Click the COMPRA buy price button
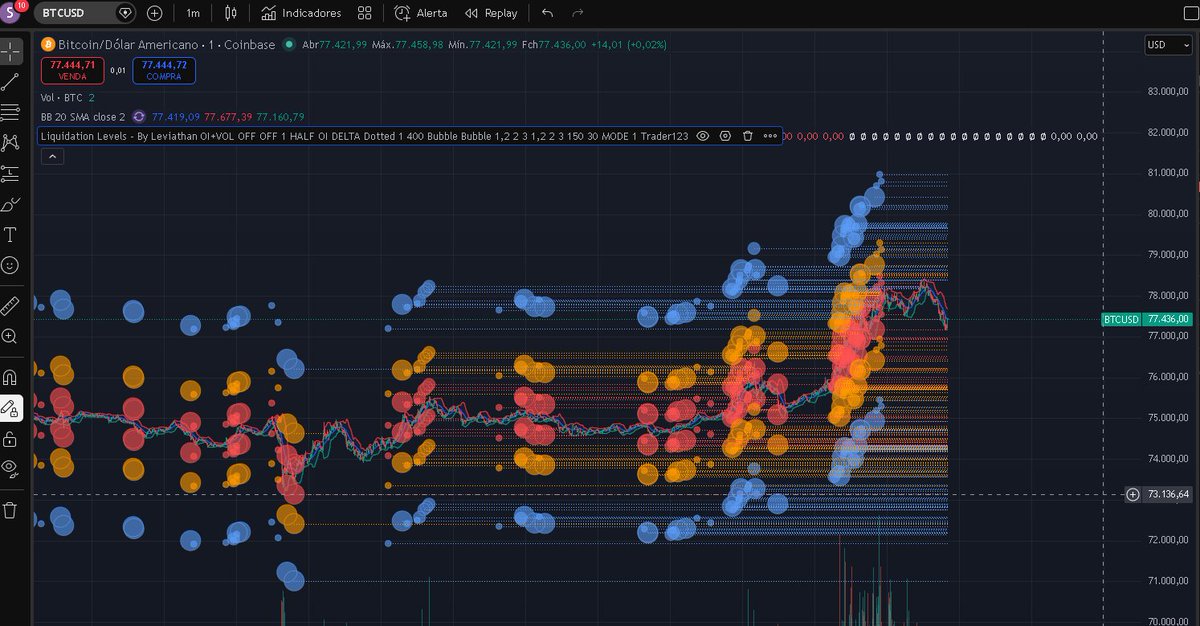Screen dimensions: 1200x626 pos(164,70)
